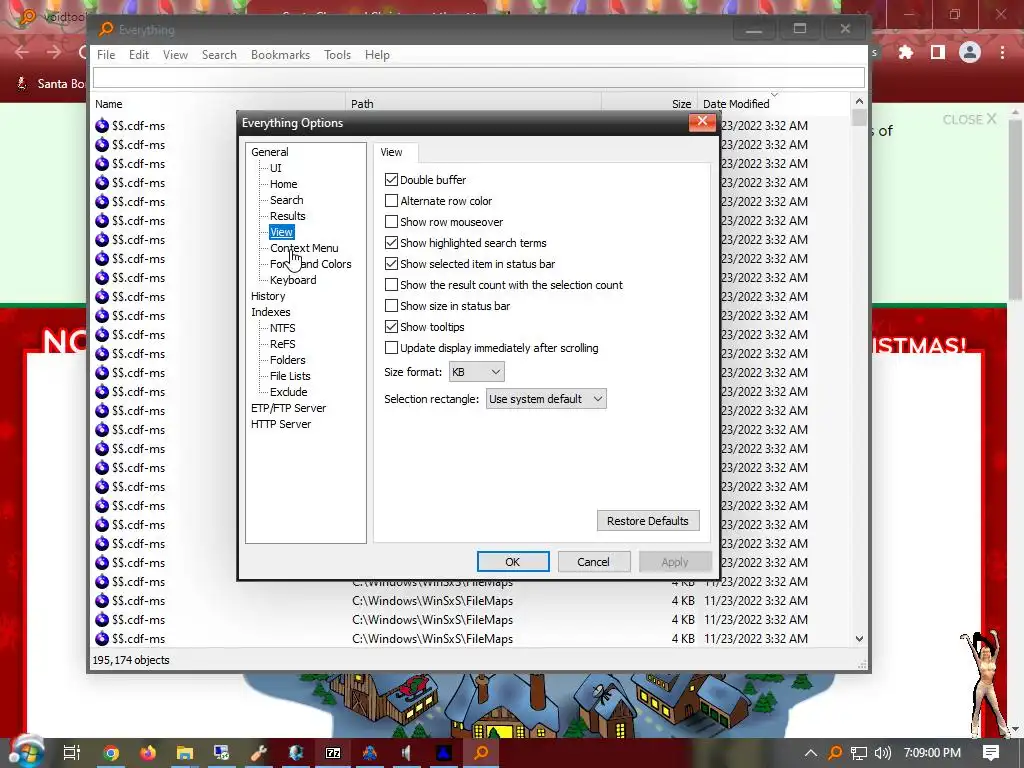The height and width of the screenshot is (768, 1024).
Task: Click the OK button
Action: click(x=513, y=562)
